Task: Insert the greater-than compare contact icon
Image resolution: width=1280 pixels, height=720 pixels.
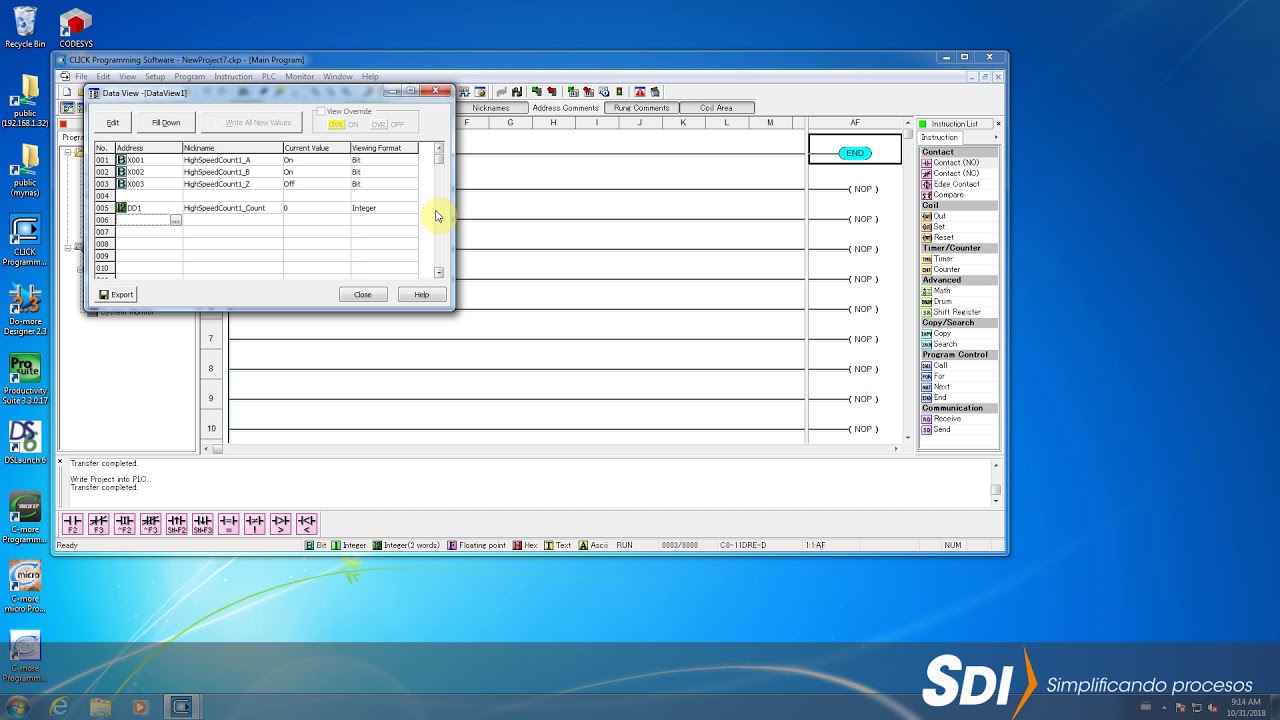Action: tap(280, 524)
